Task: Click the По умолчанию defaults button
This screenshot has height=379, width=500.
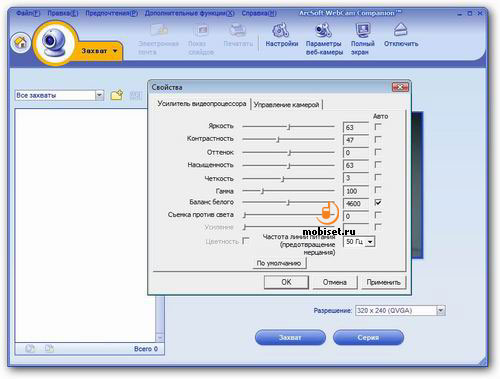Action: point(279,263)
